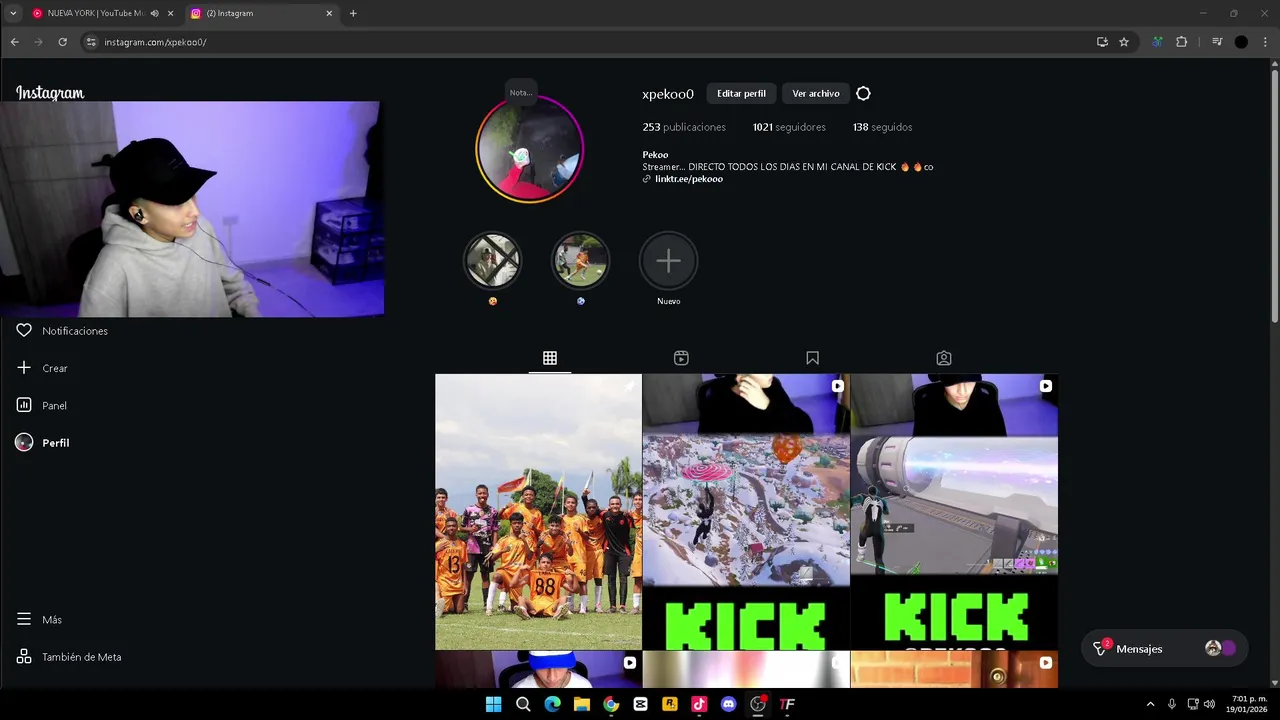Select the posts grid tab

click(x=550, y=358)
